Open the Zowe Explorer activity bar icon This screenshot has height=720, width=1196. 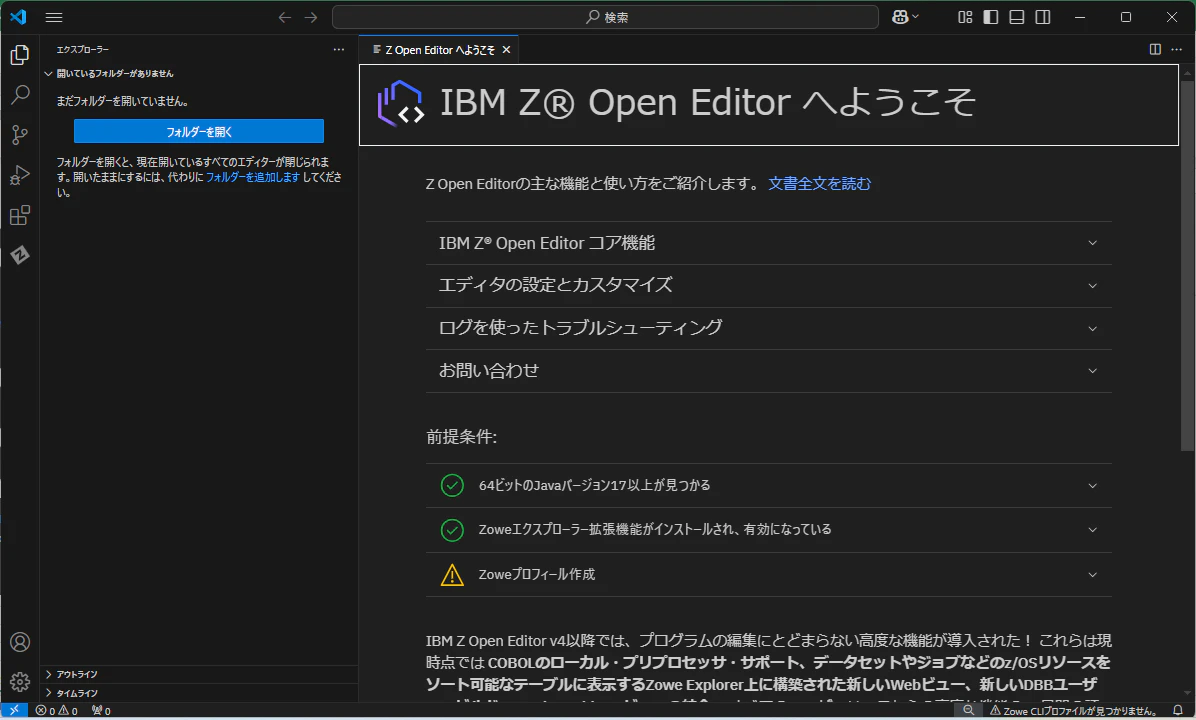(20, 255)
